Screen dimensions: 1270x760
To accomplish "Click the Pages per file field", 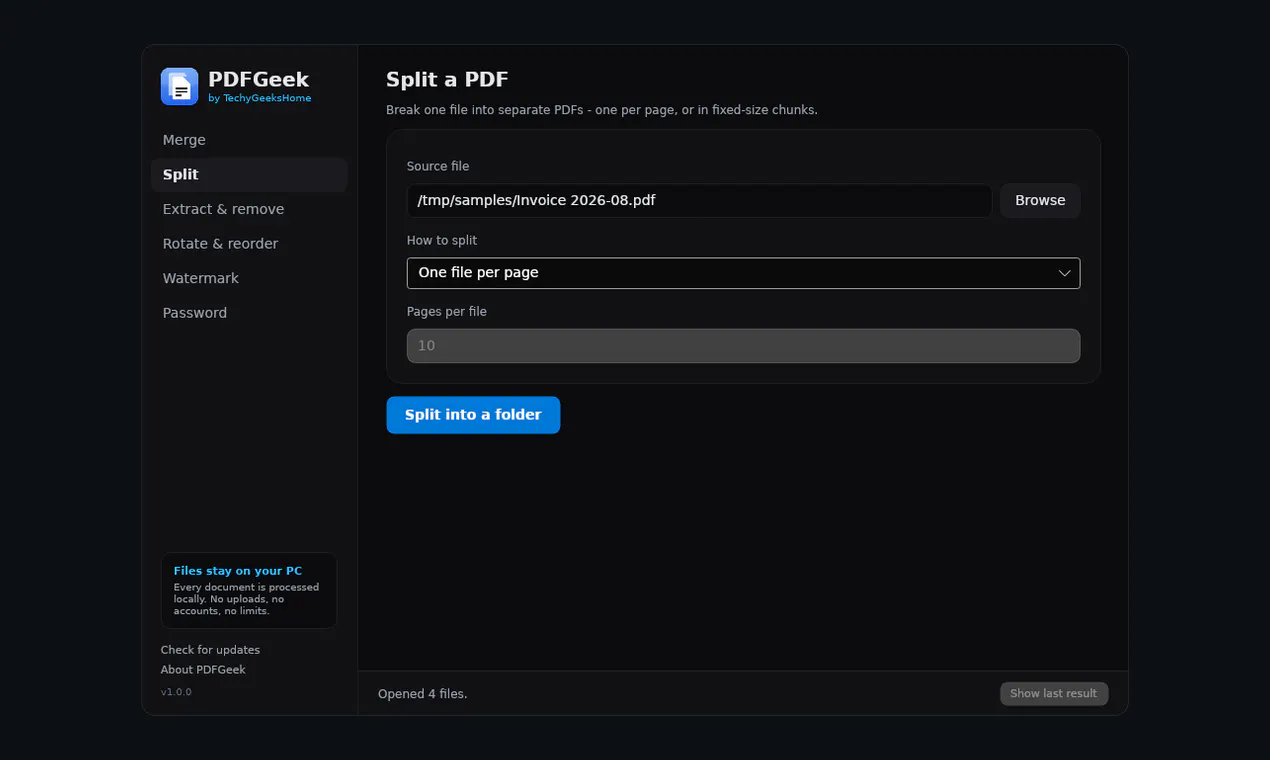I will pyautogui.click(x=743, y=346).
